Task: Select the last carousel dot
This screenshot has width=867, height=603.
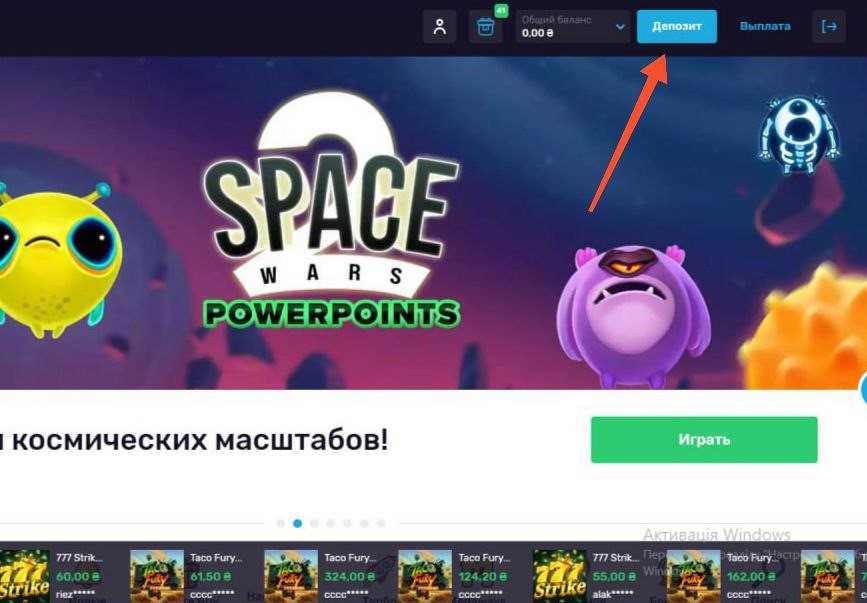Action: pyautogui.click(x=380, y=523)
